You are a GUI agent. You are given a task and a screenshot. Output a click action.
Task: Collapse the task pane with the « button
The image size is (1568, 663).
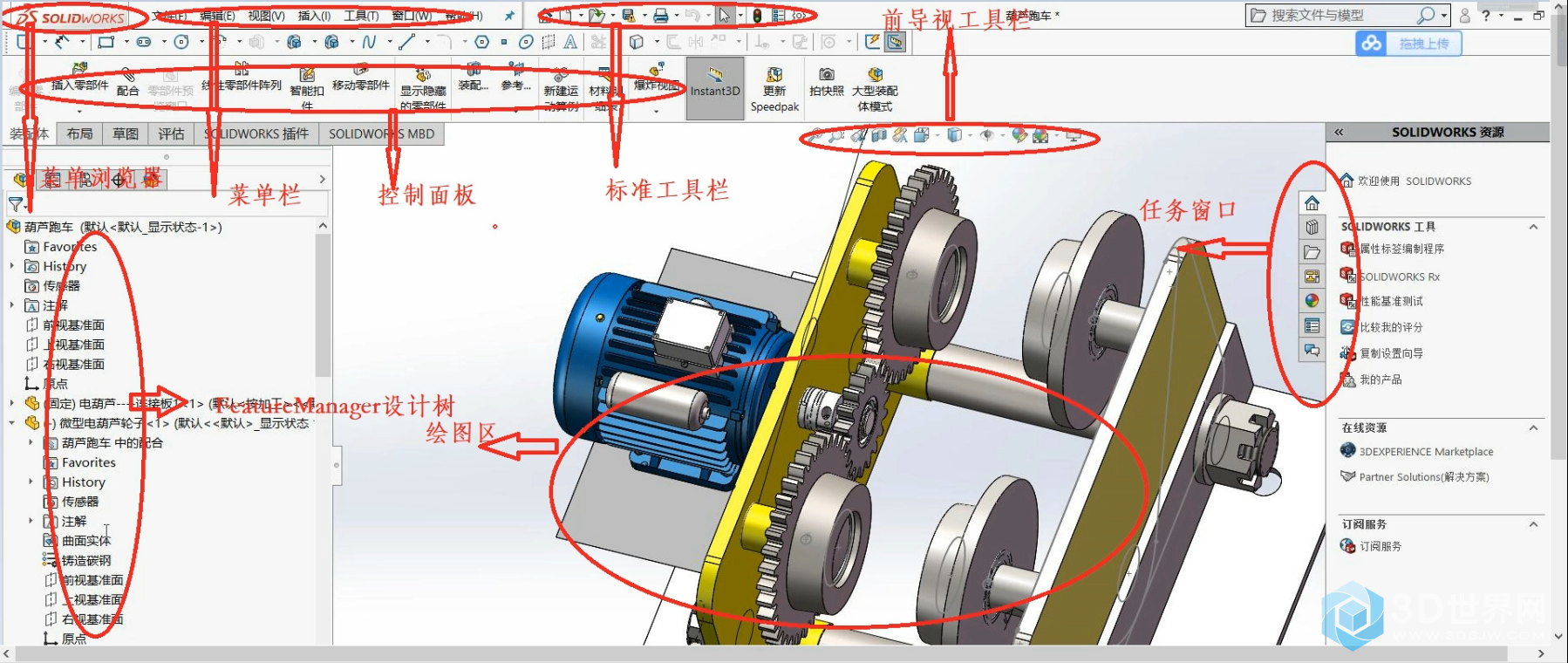1339,133
